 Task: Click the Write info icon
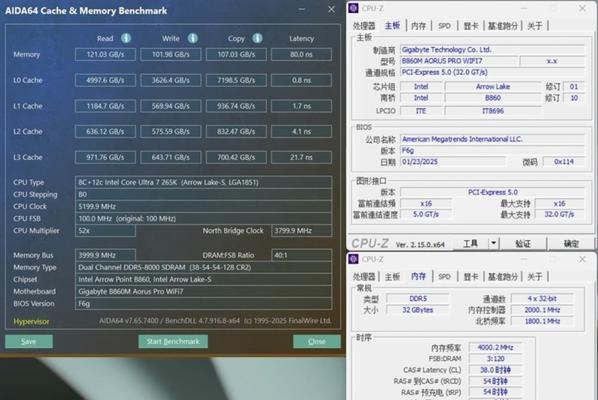(193, 38)
